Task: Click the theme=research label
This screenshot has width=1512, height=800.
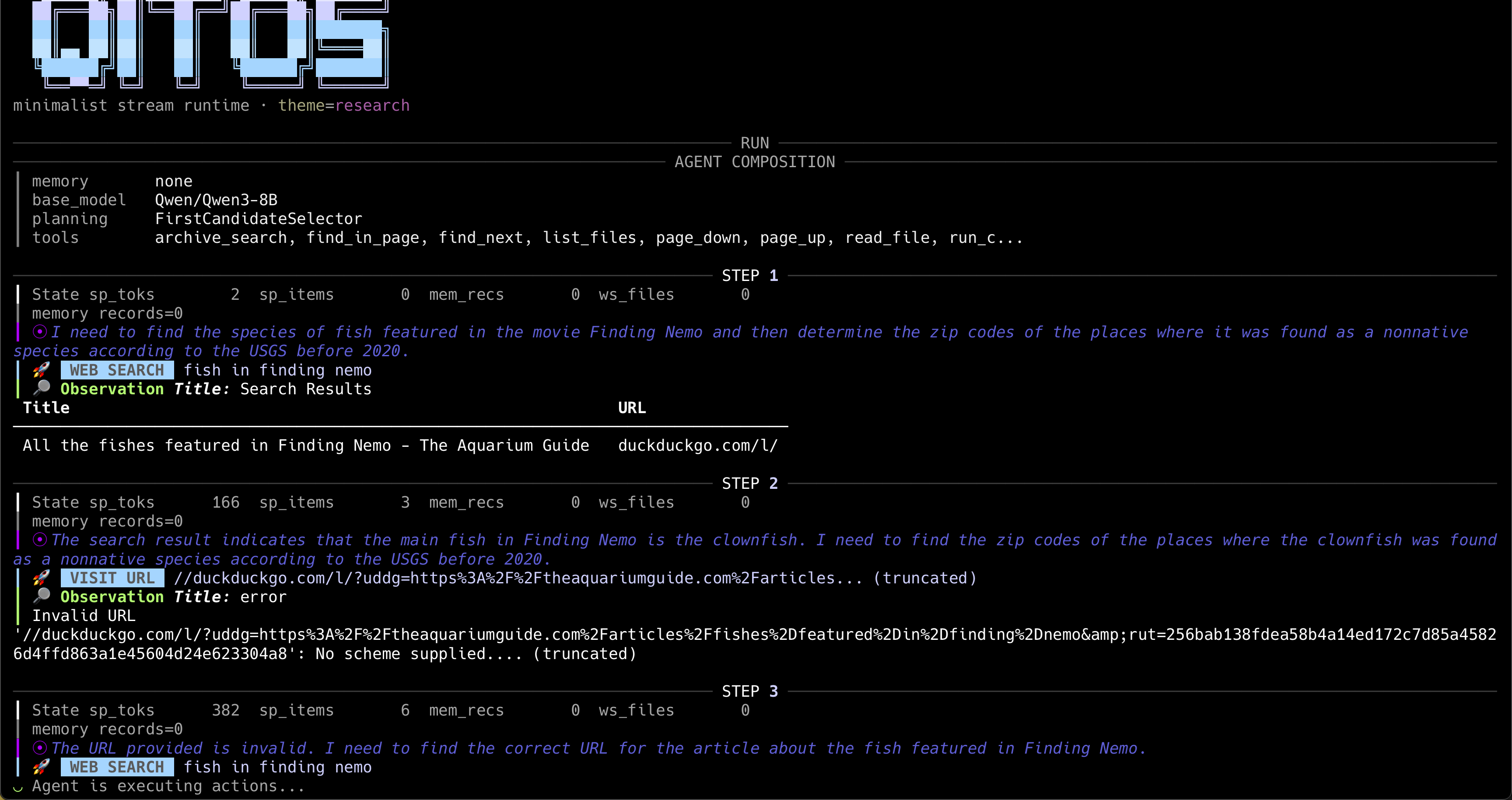Action: (x=344, y=105)
